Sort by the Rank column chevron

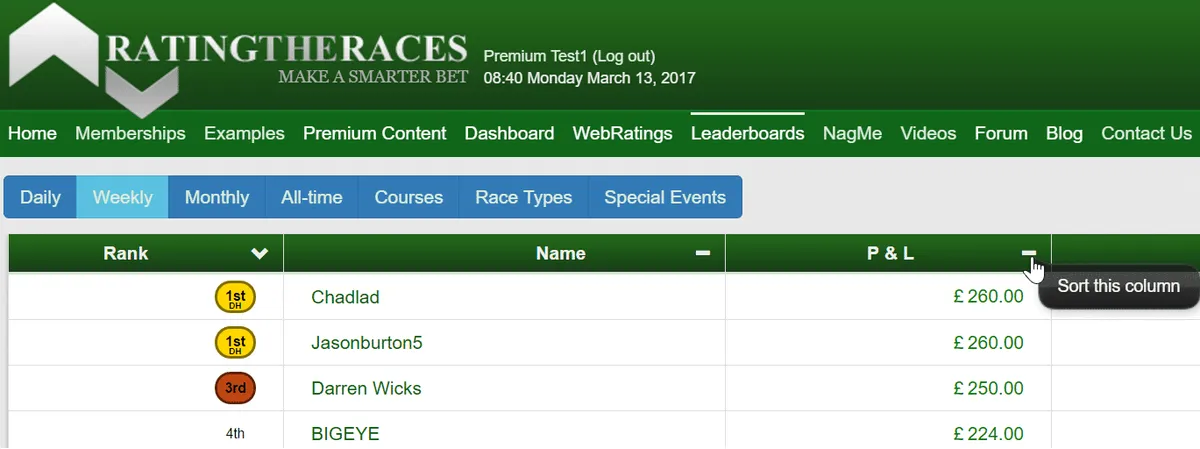(260, 254)
